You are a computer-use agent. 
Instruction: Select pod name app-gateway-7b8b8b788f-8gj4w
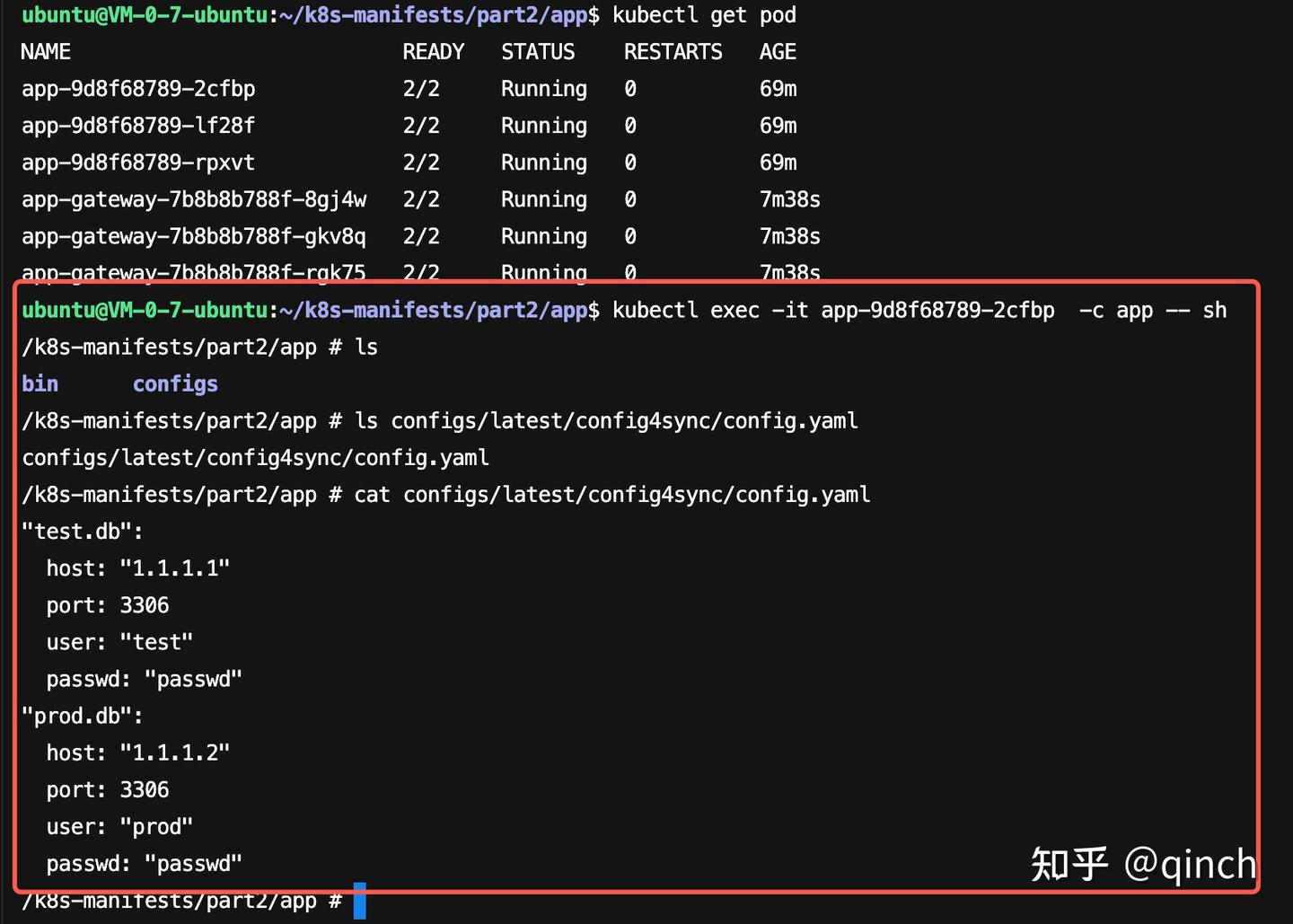click(194, 199)
